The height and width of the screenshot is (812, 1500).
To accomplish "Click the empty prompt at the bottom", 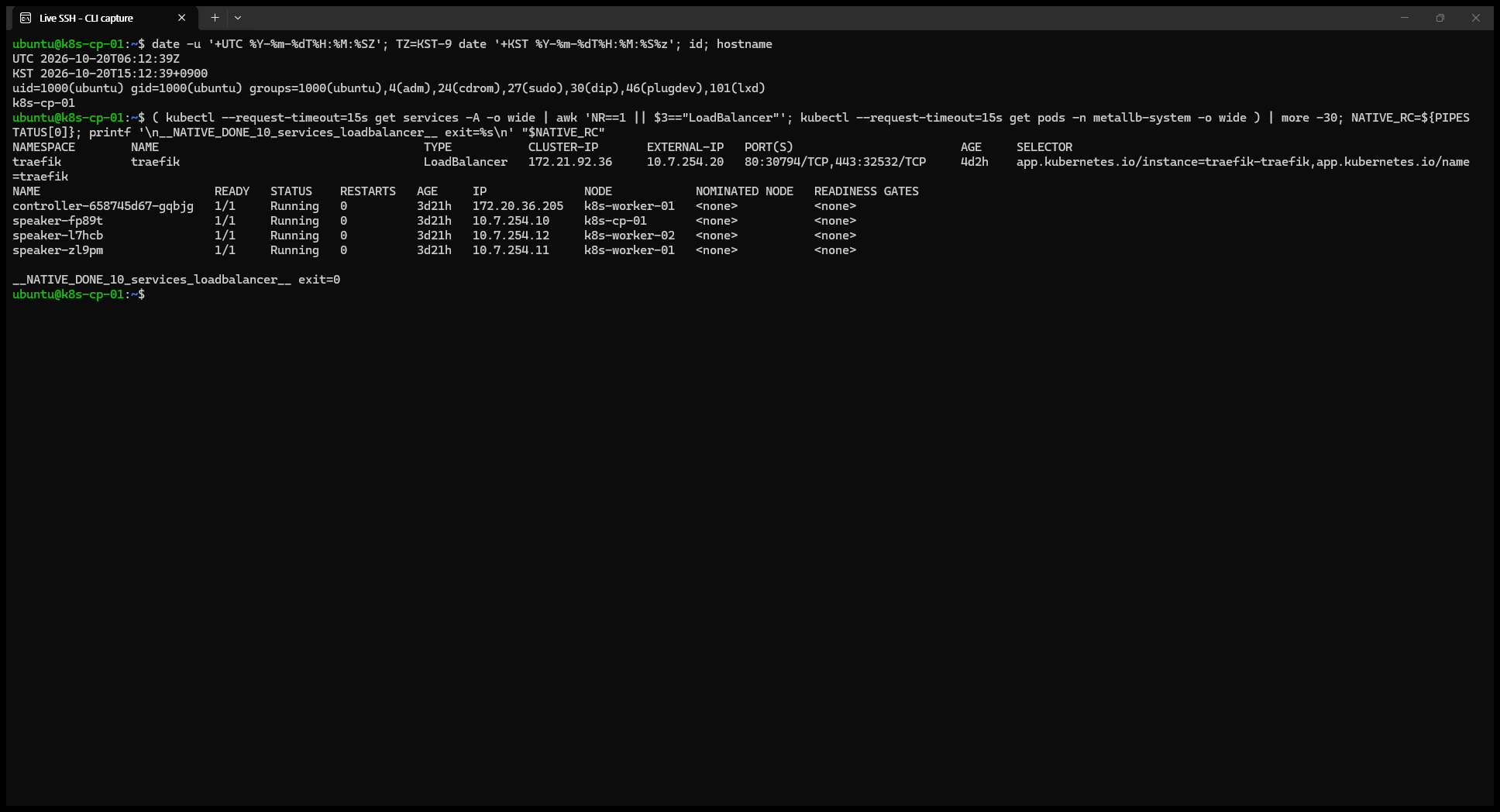I will (79, 294).
